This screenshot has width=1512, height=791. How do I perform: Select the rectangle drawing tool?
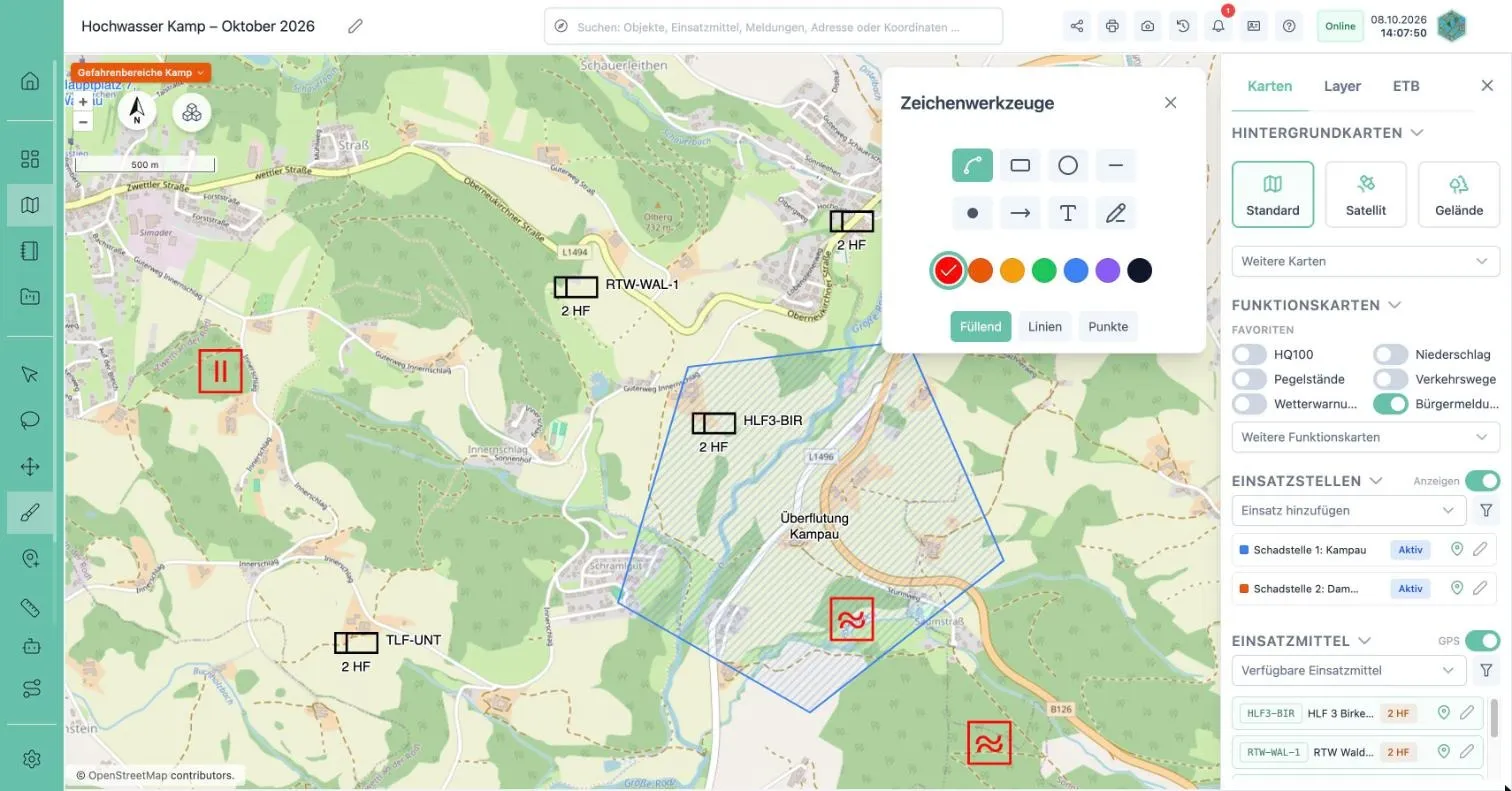pos(1020,165)
